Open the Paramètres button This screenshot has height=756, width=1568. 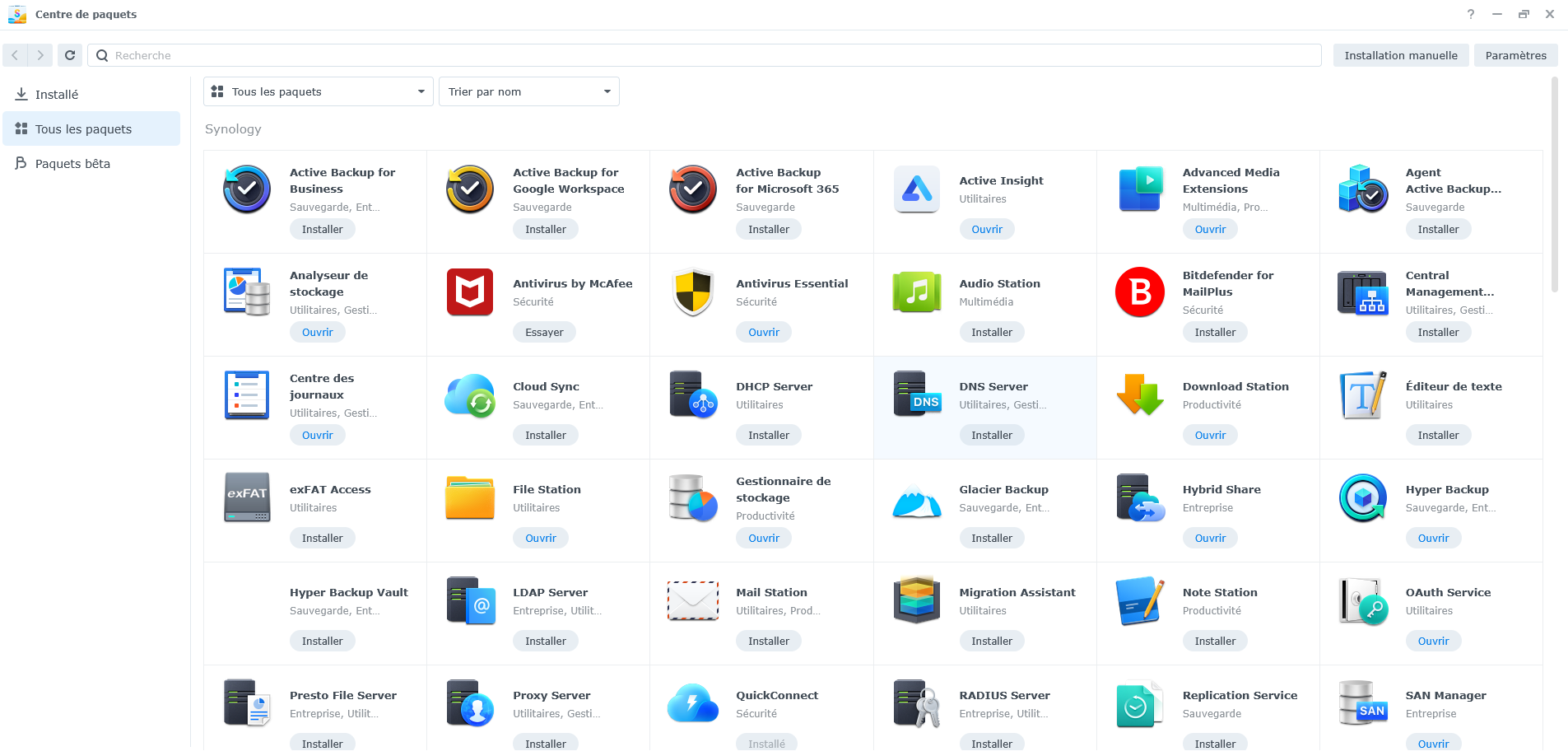(x=1515, y=55)
